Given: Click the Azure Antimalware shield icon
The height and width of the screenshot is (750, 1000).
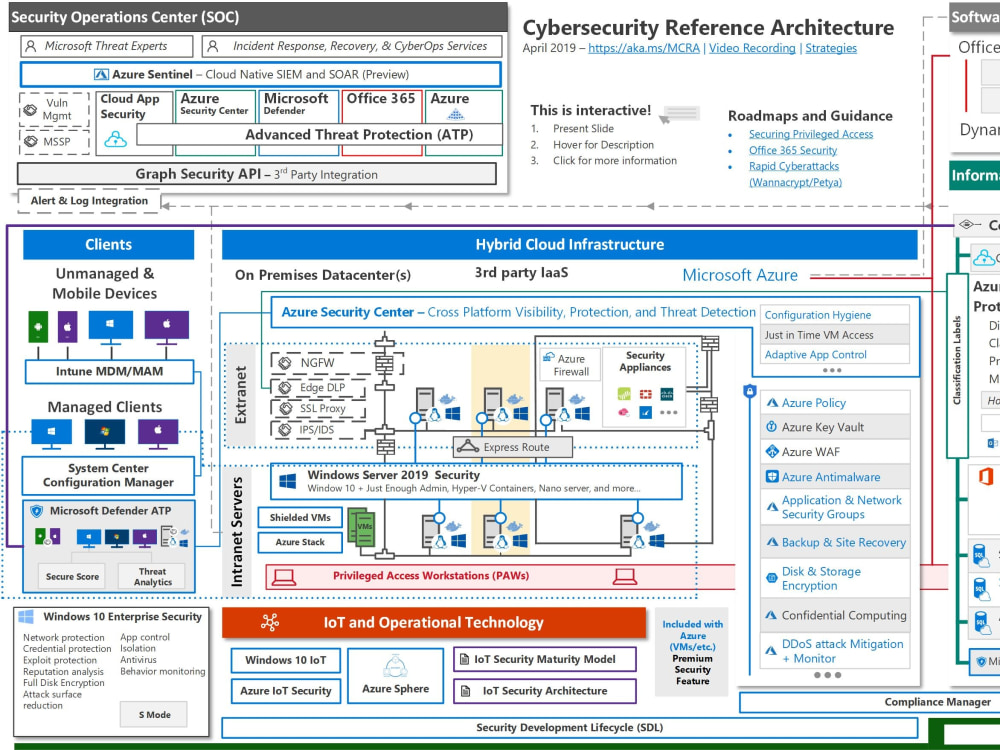Looking at the screenshot, I should point(772,476).
